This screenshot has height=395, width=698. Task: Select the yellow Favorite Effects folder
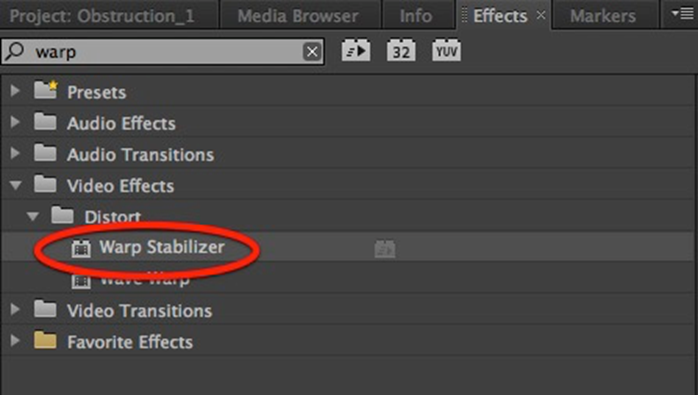click(x=45, y=340)
